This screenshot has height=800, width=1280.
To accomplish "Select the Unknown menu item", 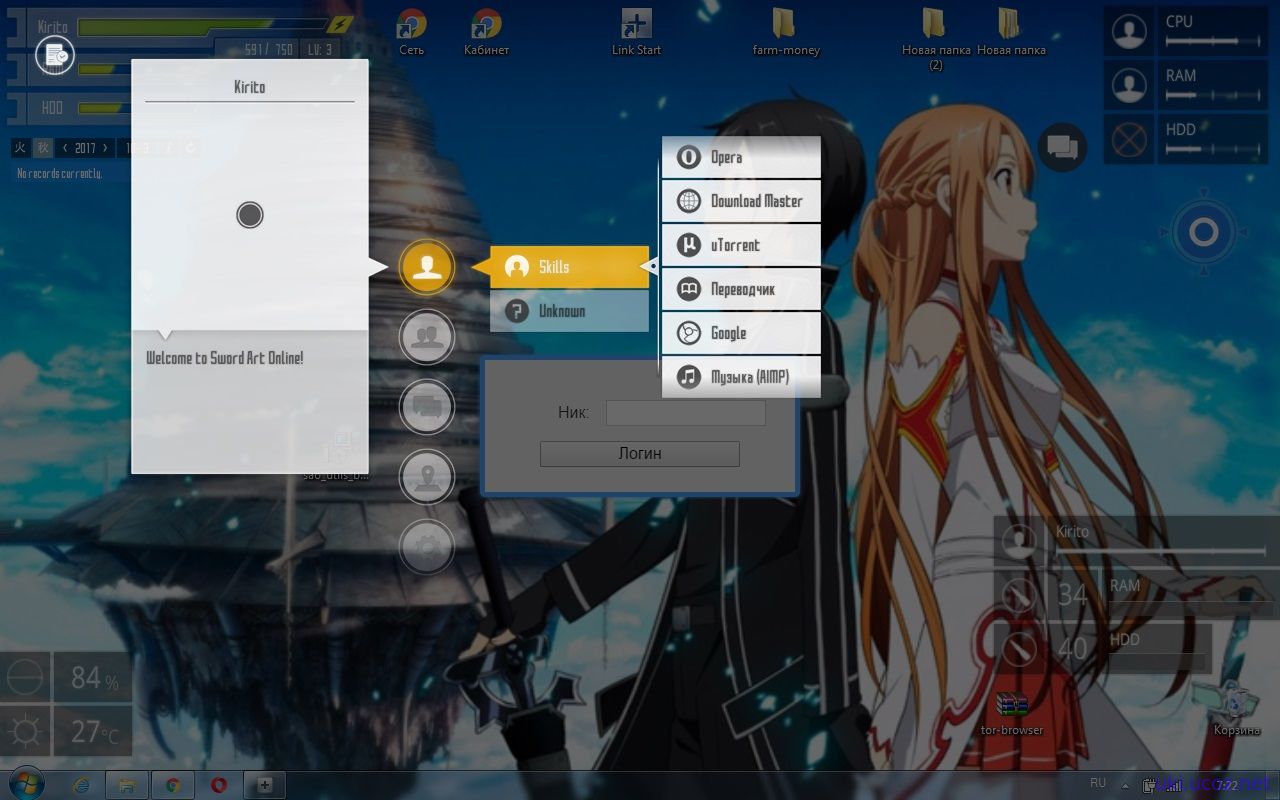I will 569,311.
